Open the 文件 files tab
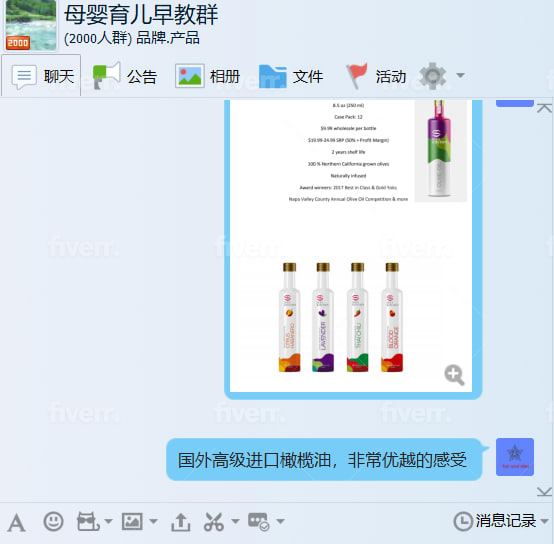The image size is (554, 544). (291, 76)
